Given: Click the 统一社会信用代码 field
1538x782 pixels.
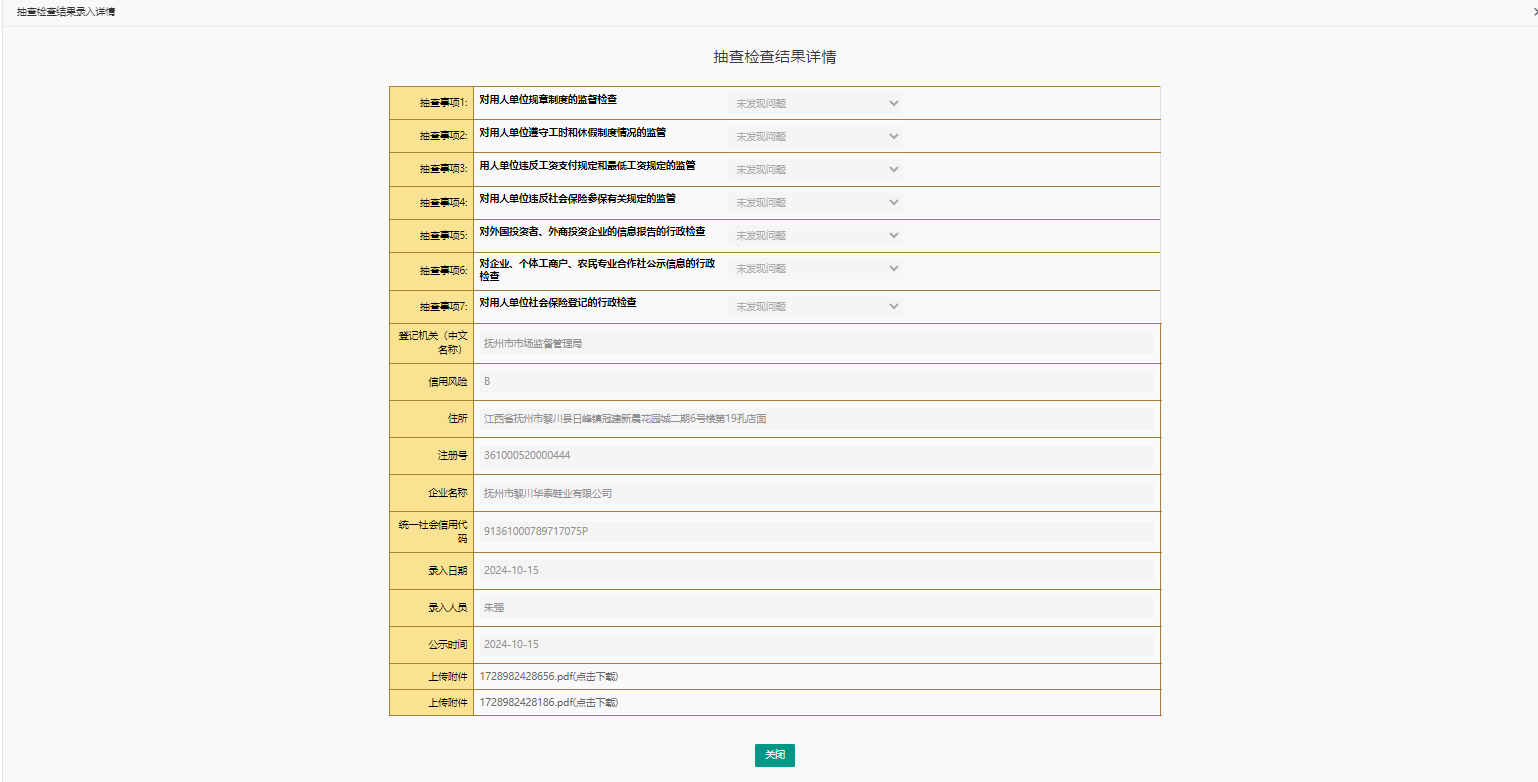Looking at the screenshot, I should click(815, 531).
